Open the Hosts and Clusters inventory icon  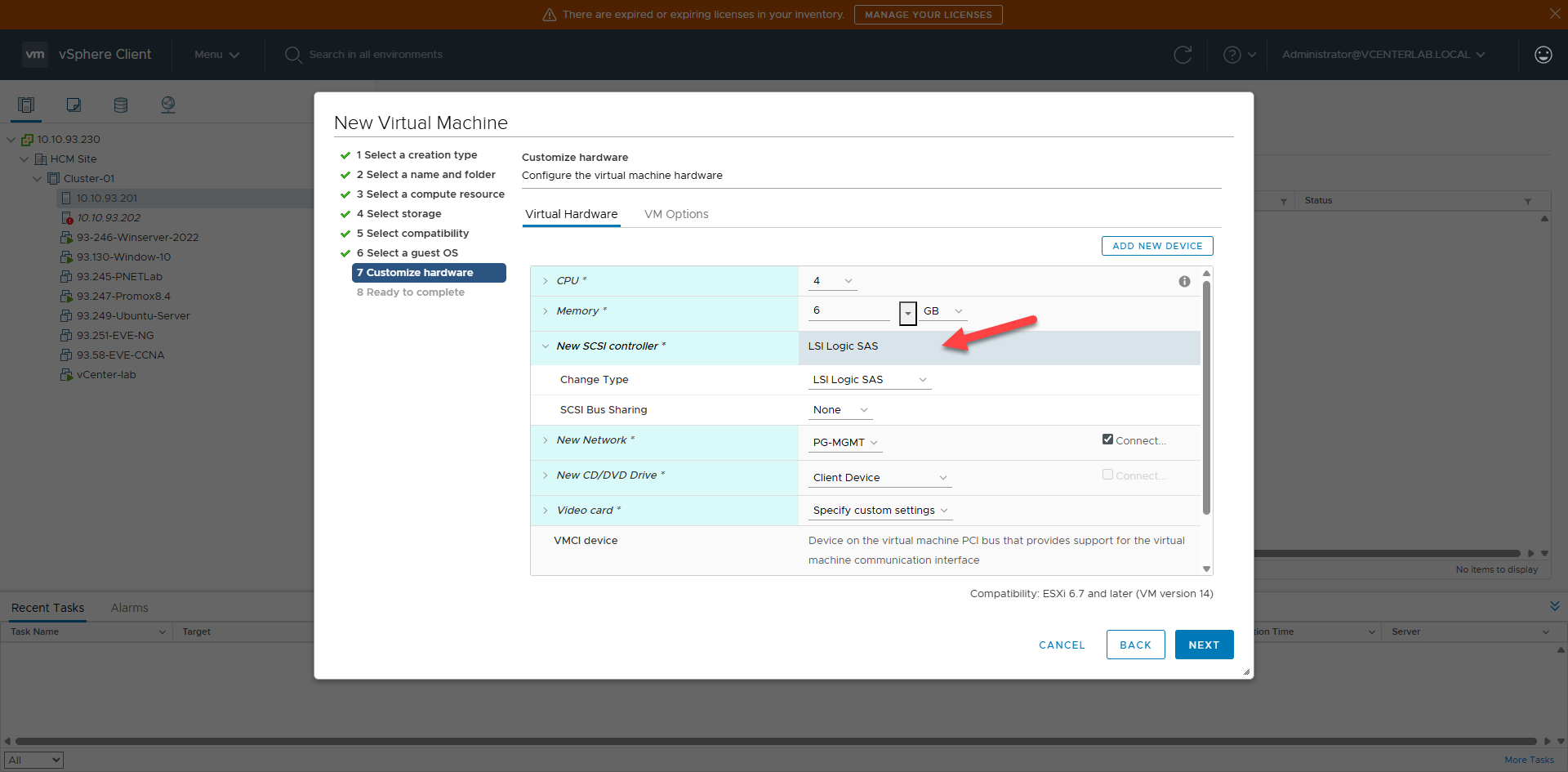[x=26, y=105]
